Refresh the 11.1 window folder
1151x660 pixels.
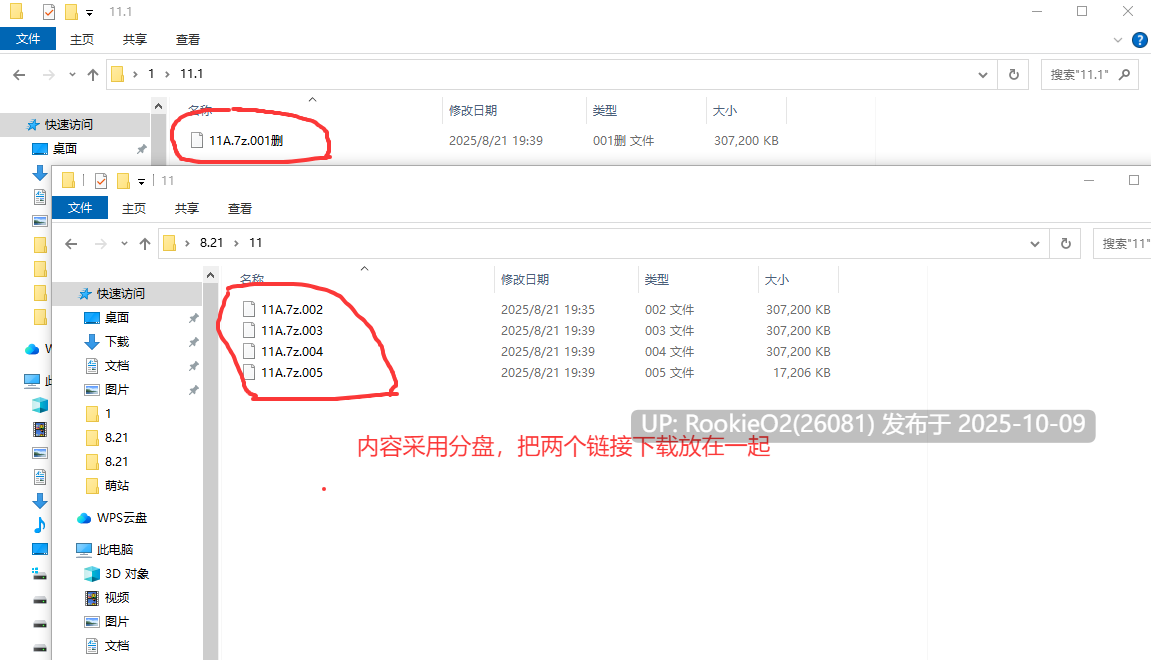click(1014, 74)
